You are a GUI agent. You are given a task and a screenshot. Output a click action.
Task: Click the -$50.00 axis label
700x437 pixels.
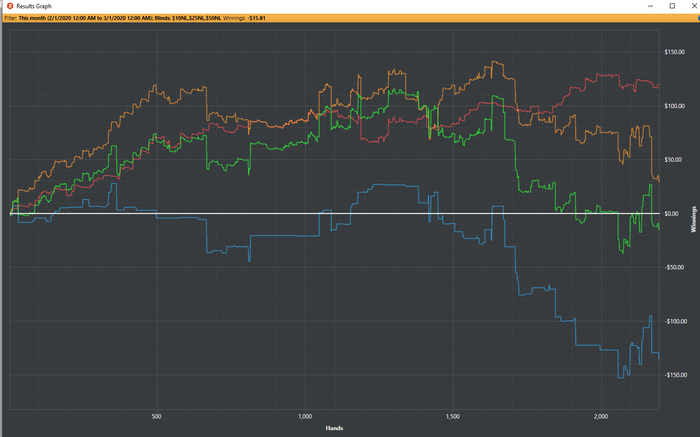[x=674, y=267]
